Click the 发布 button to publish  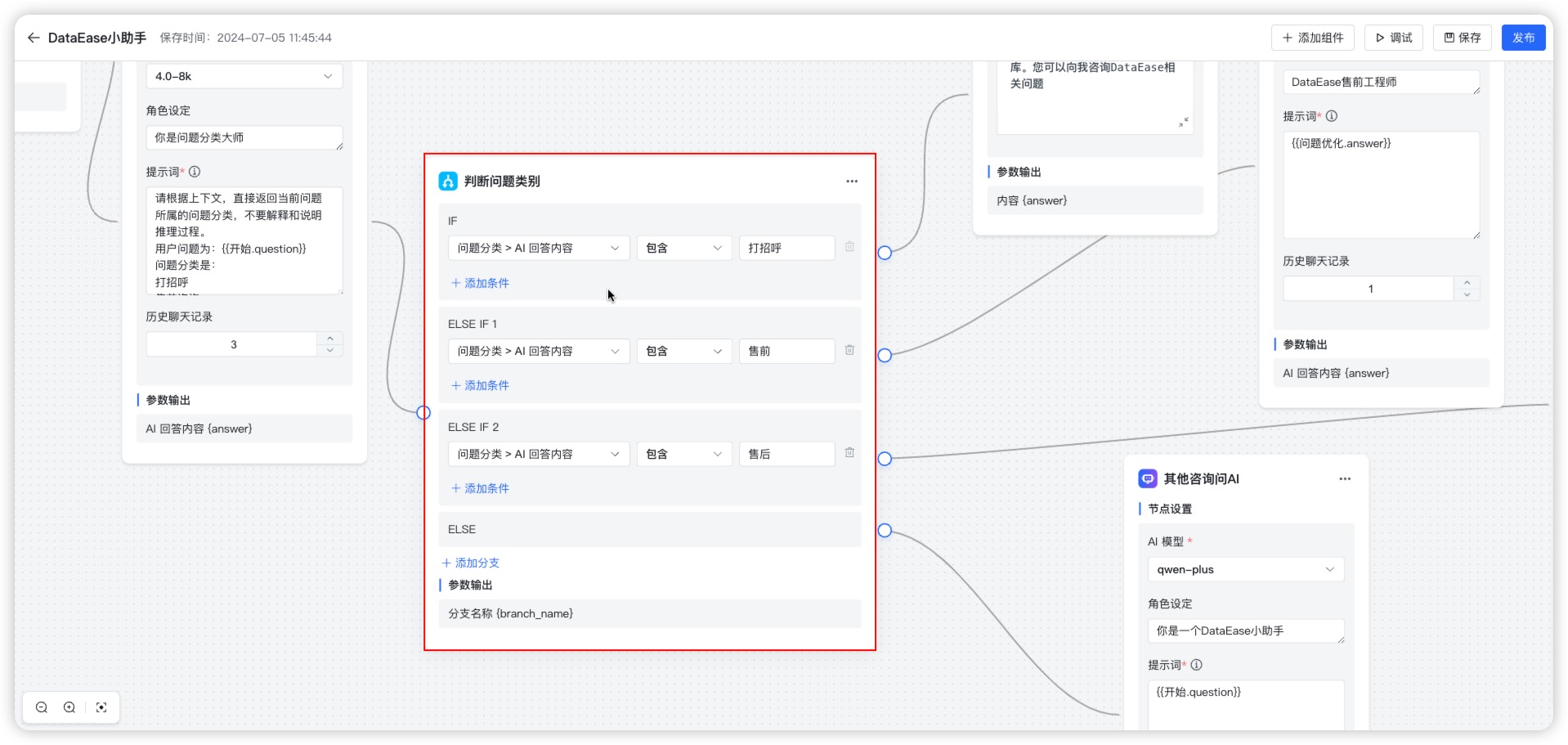[1523, 37]
